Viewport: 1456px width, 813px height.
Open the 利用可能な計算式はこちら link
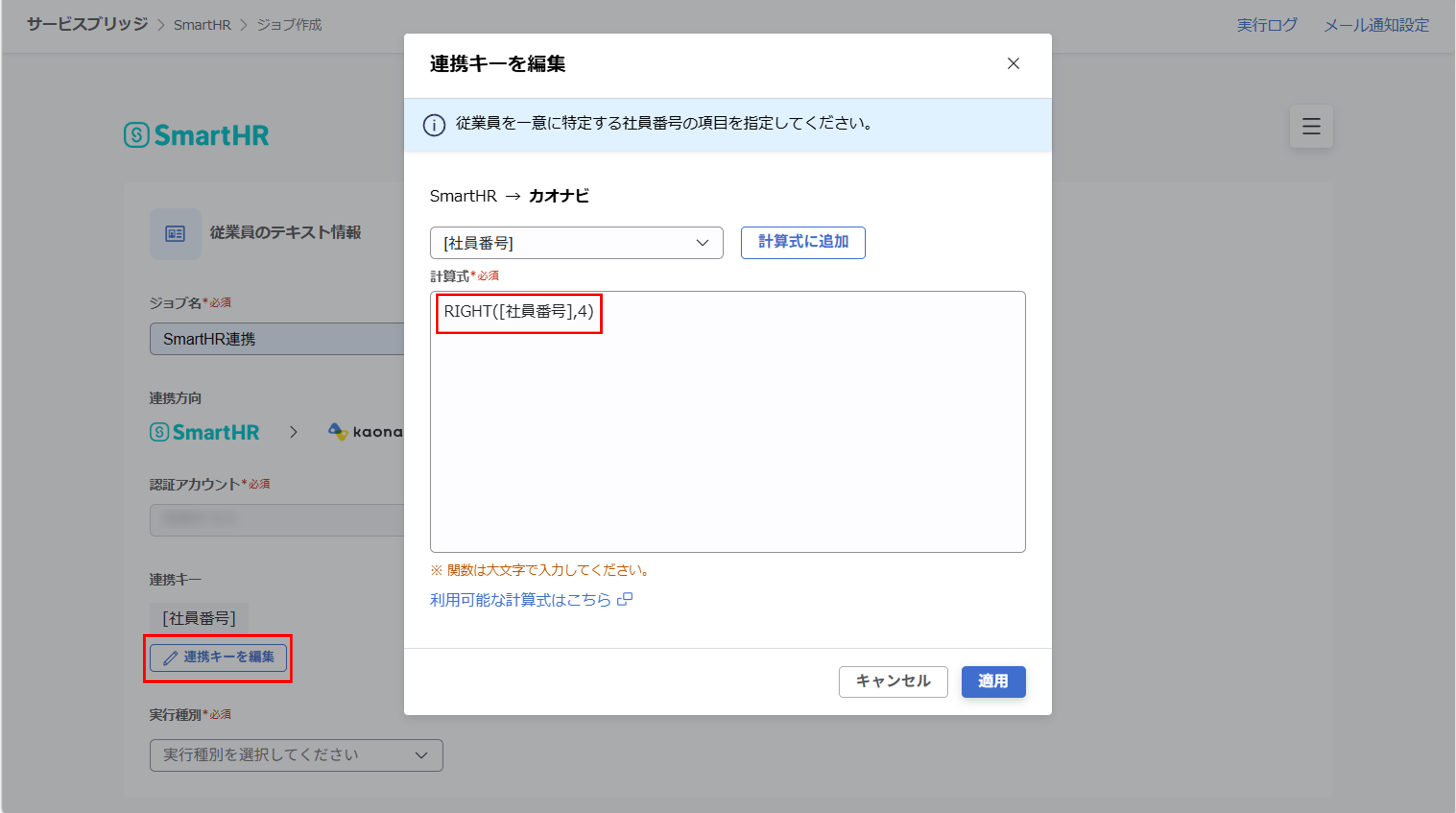pos(521,600)
